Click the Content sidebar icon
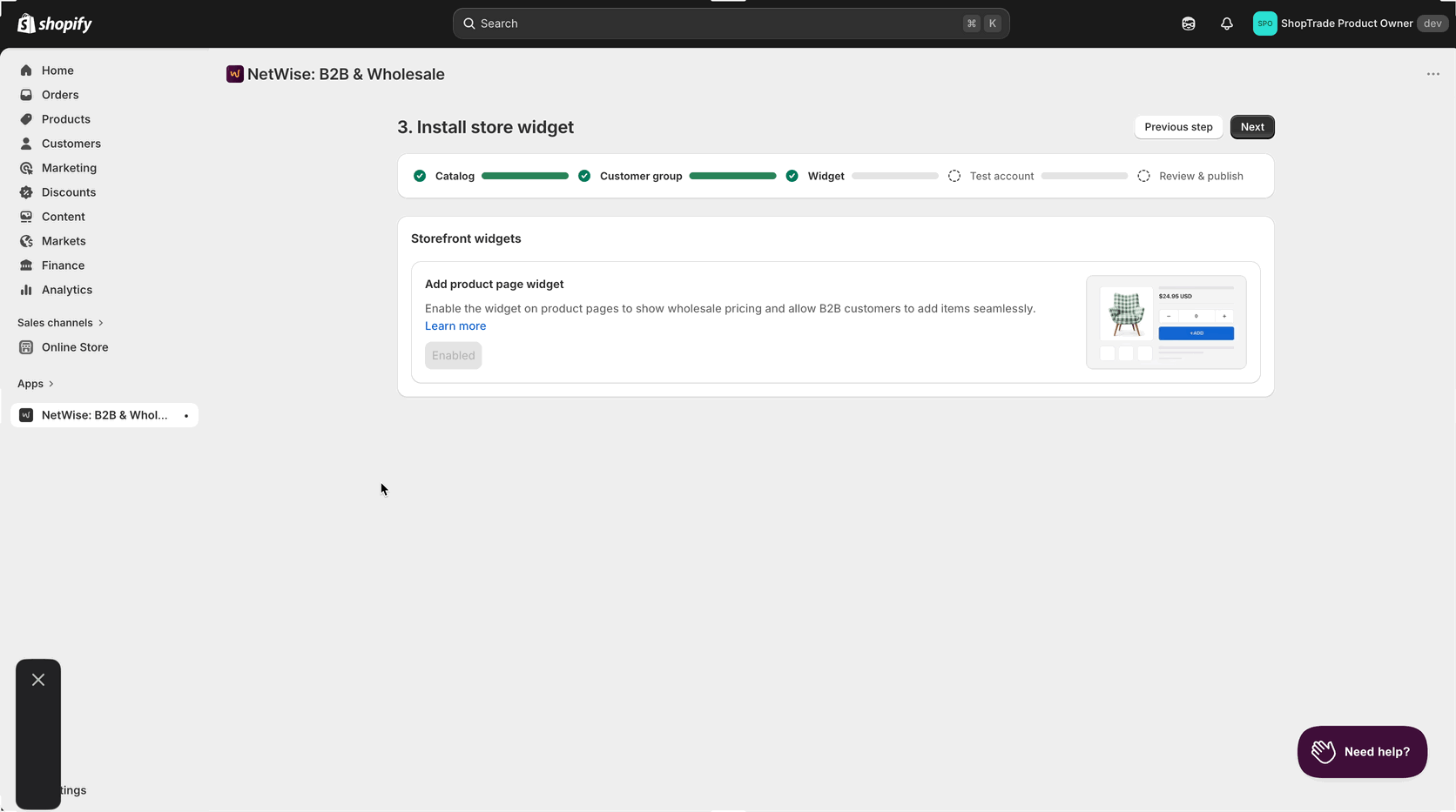This screenshot has height=812, width=1456. (x=26, y=217)
